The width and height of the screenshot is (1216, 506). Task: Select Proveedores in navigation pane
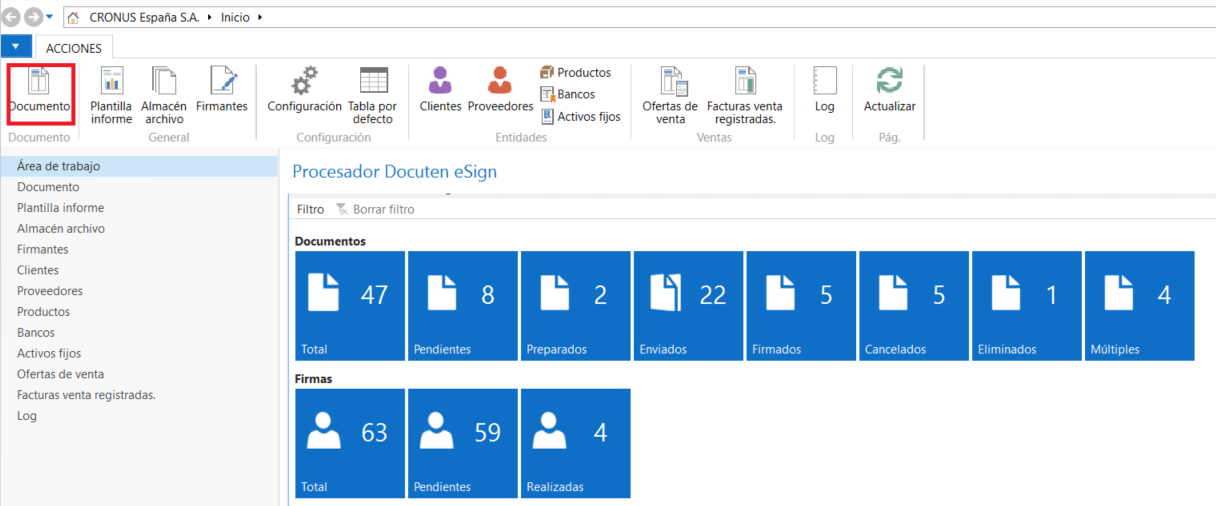(x=139, y=291)
